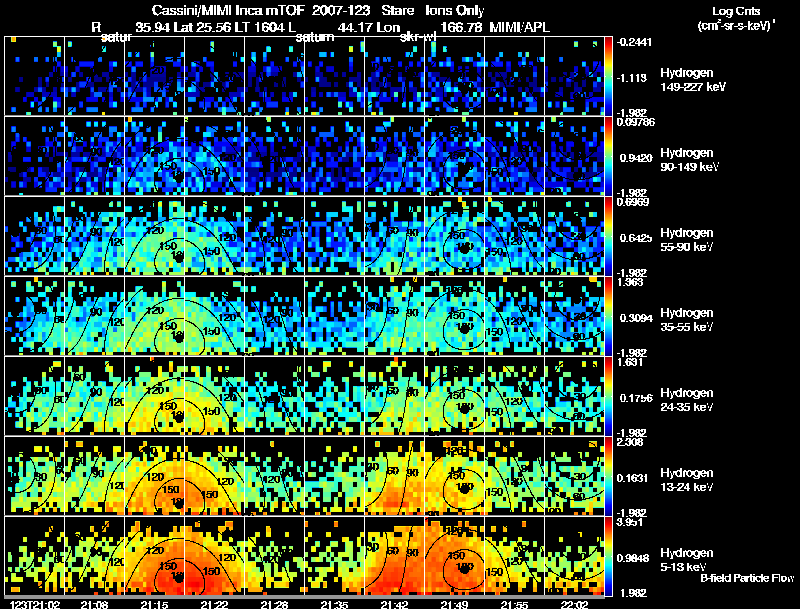Screen dimensions: 800x609
Task: Select the "Hydrogen 5-13 keV" row label
Action: click(687, 560)
